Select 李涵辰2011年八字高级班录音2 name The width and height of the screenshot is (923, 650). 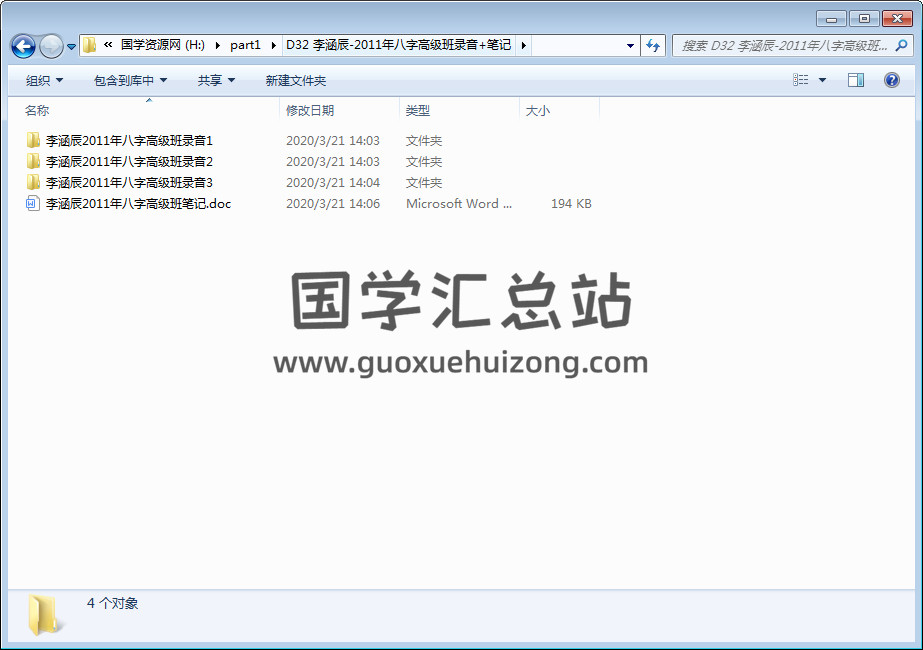(x=129, y=161)
